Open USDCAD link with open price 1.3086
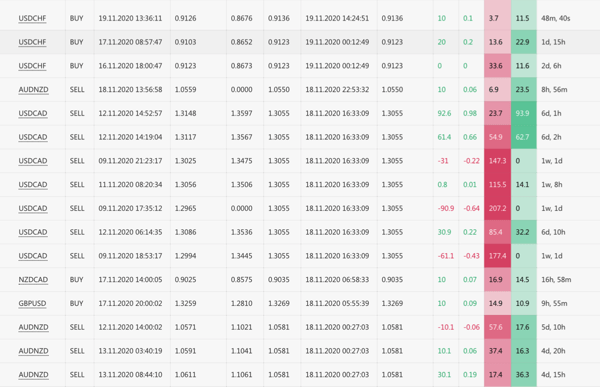 tap(33, 232)
